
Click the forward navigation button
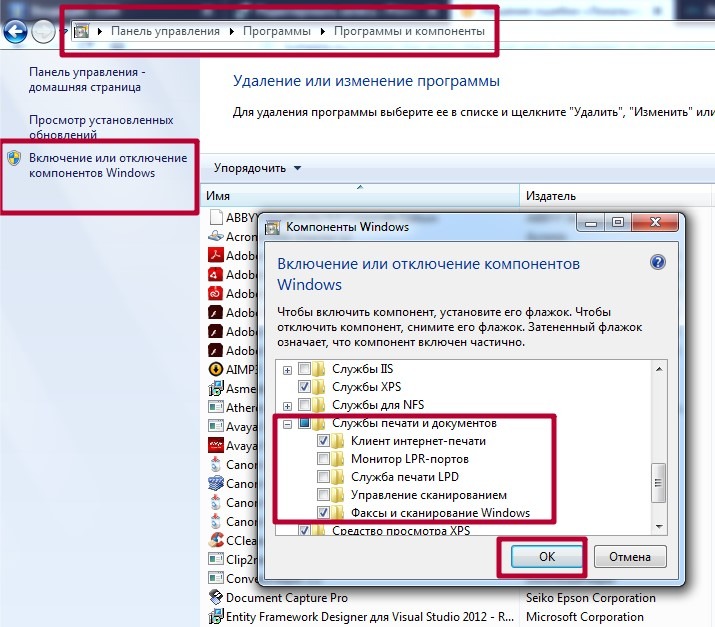click(x=43, y=31)
